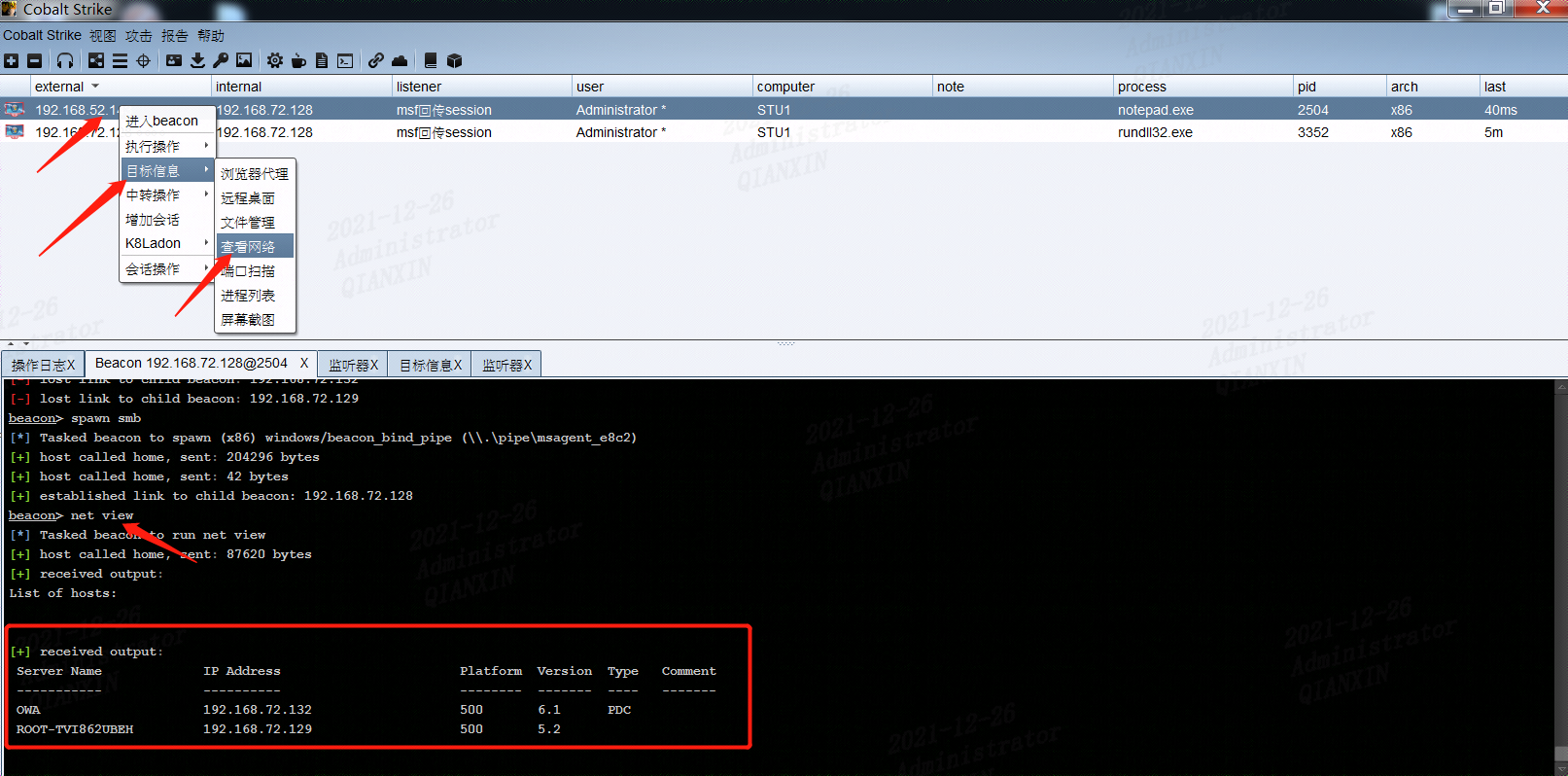Click the beacon icon of the rundll32.exe row
The height and width of the screenshot is (776, 1568).
coord(15,132)
